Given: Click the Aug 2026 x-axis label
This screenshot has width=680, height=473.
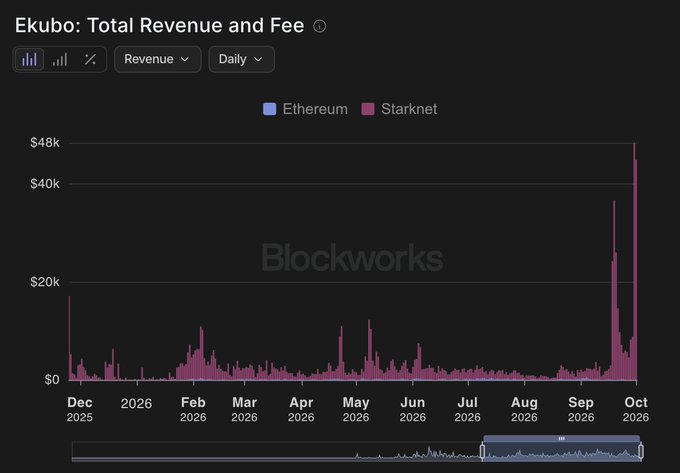Looking at the screenshot, I should point(524,409).
